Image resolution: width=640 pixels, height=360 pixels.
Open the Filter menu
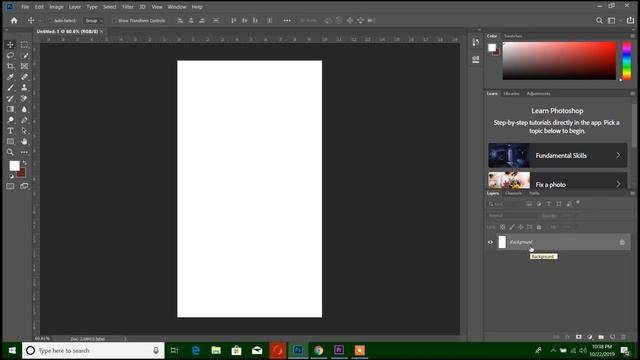click(128, 7)
